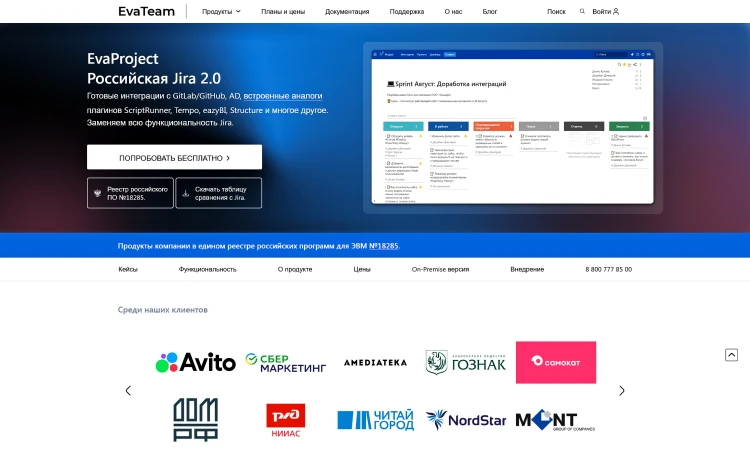Viewport: 750px width, 463px height.
Task: Open Планы и цены menu item
Action: [283, 11]
